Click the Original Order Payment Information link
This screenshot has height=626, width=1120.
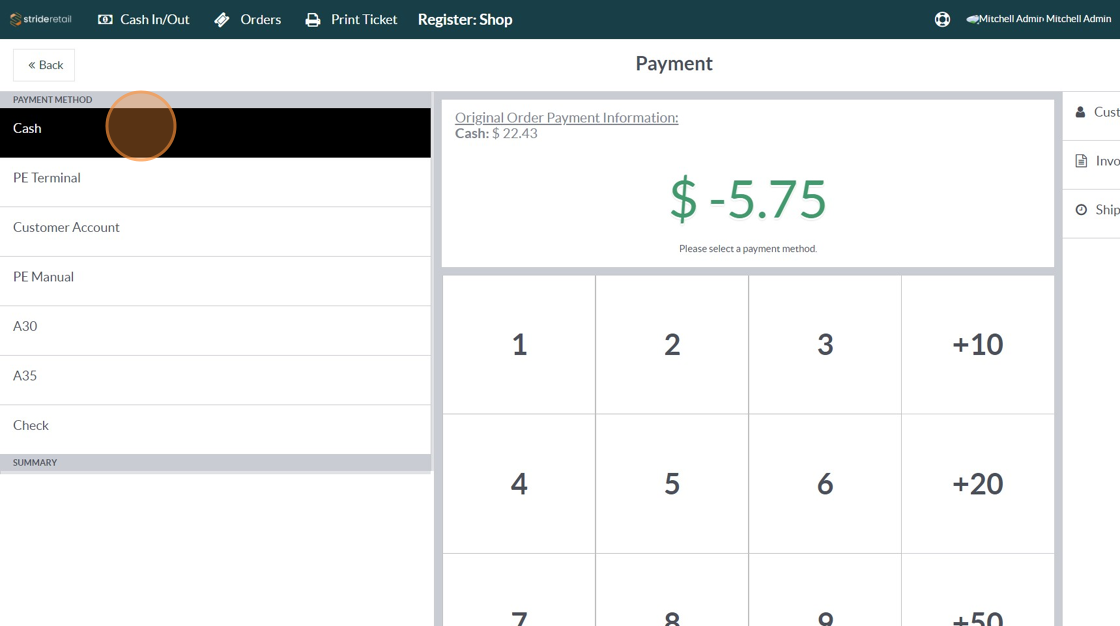tap(566, 117)
